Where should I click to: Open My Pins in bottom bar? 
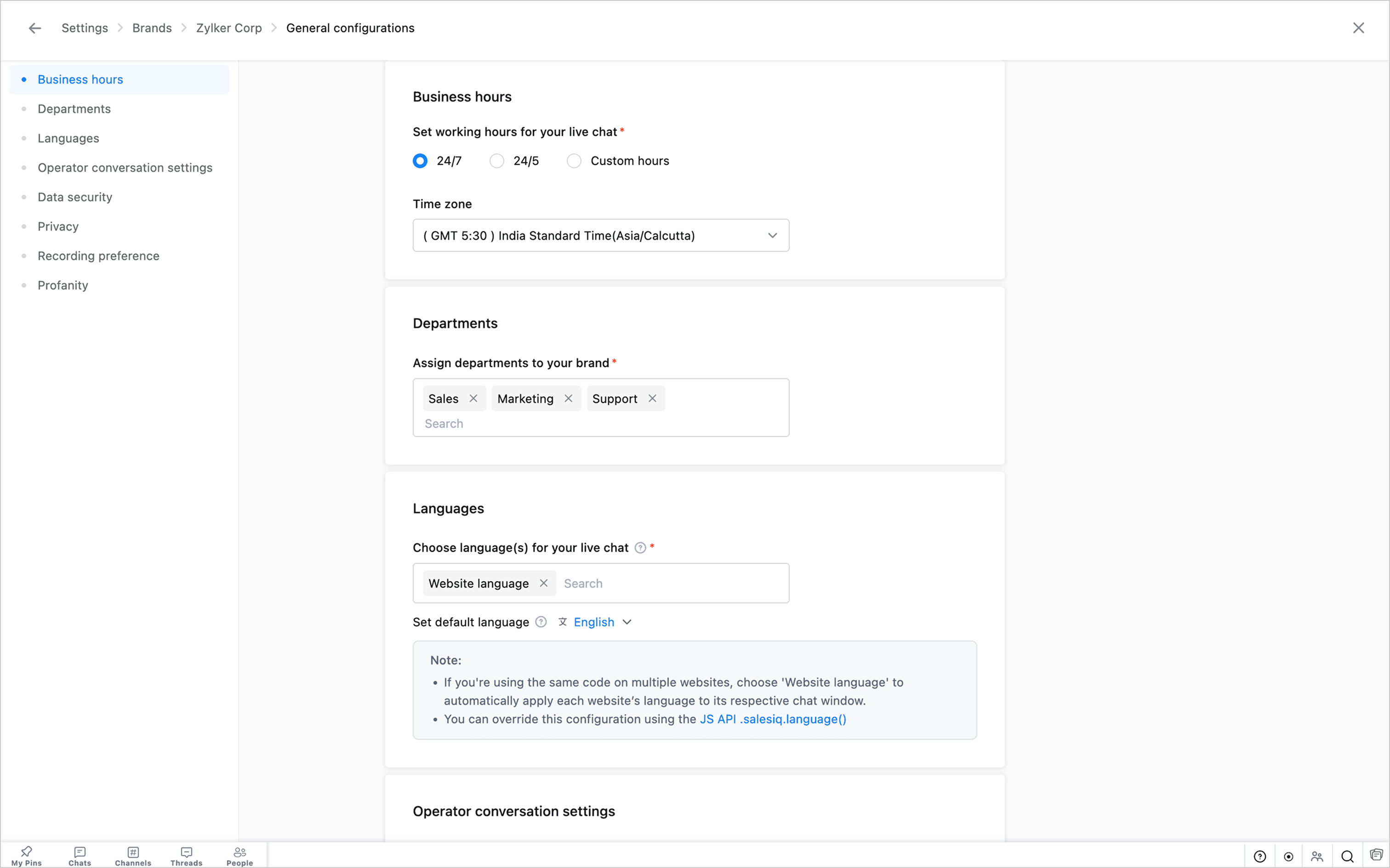26,856
